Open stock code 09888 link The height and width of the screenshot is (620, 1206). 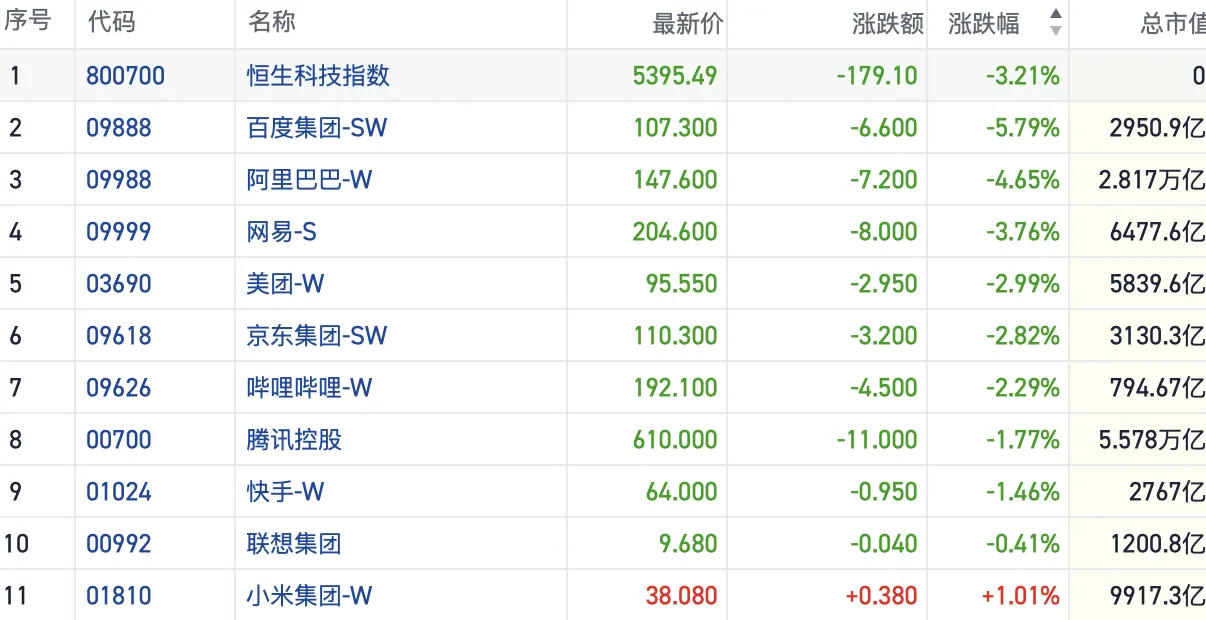coord(119,128)
